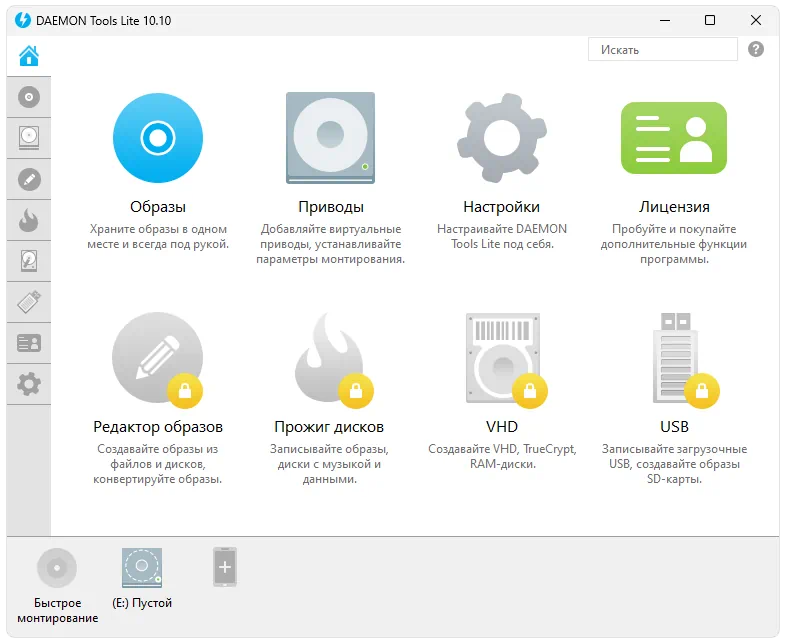Click the Быстрое монтирование disc icon

click(57, 568)
